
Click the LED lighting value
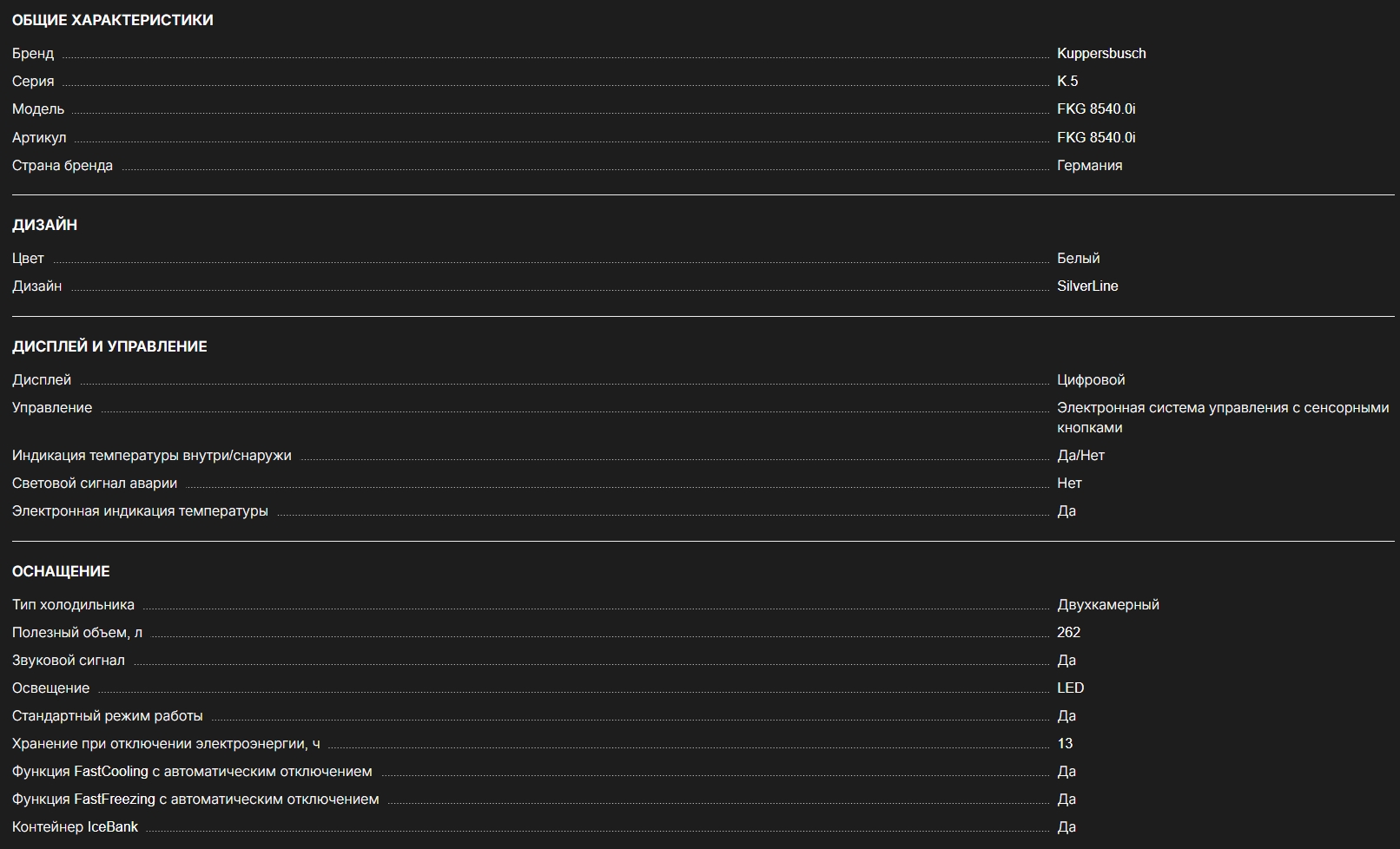point(1070,688)
